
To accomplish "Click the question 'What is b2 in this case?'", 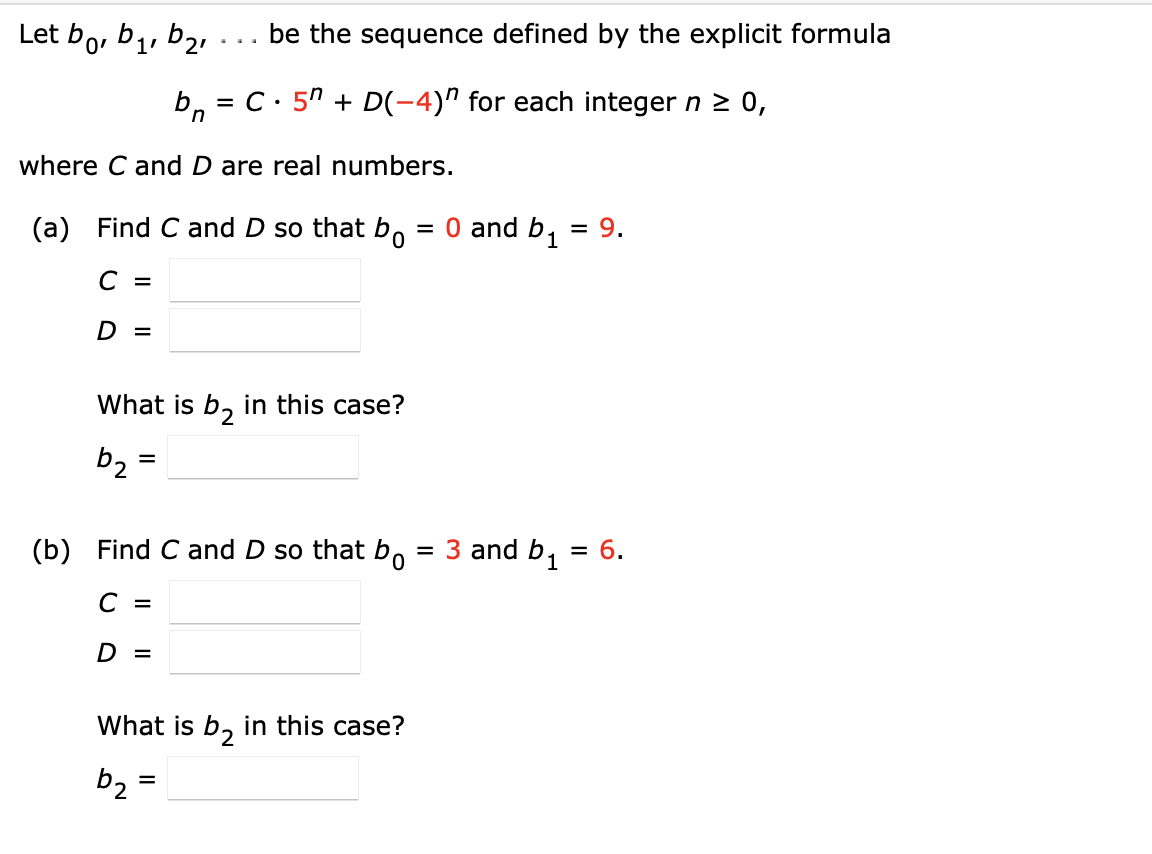I will (250, 404).
